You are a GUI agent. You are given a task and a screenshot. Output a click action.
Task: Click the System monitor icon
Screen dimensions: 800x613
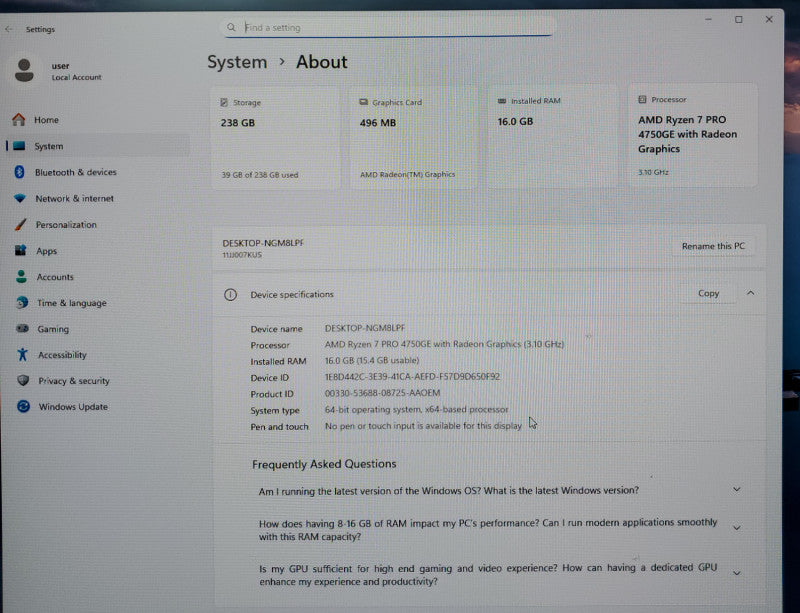19,146
